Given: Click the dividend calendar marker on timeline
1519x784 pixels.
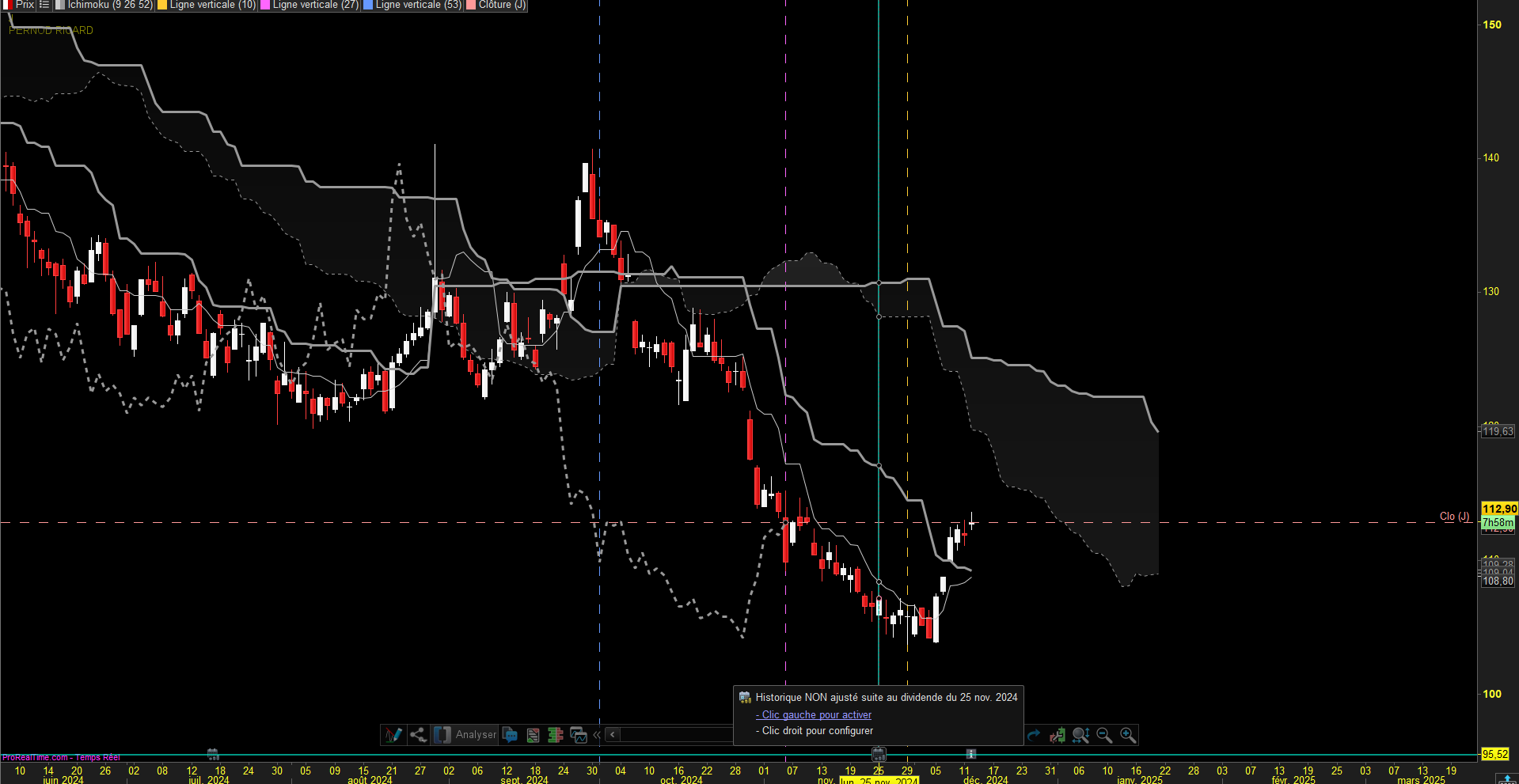Looking at the screenshot, I should click(879, 754).
